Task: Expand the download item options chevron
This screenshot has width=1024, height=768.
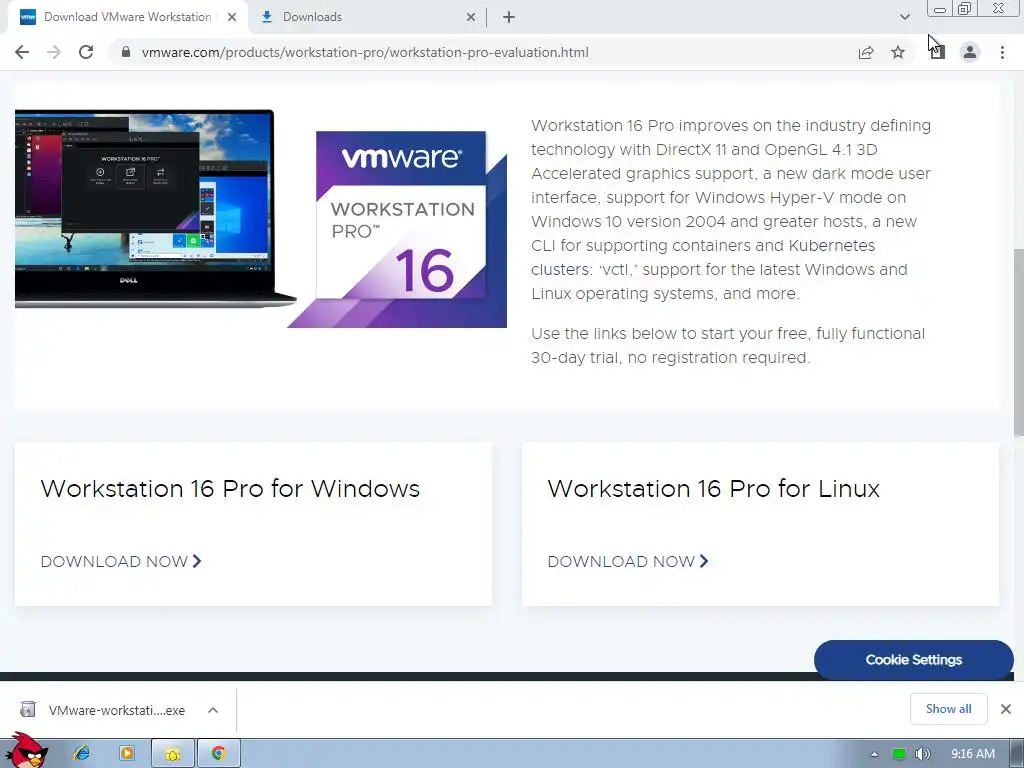Action: (213, 710)
